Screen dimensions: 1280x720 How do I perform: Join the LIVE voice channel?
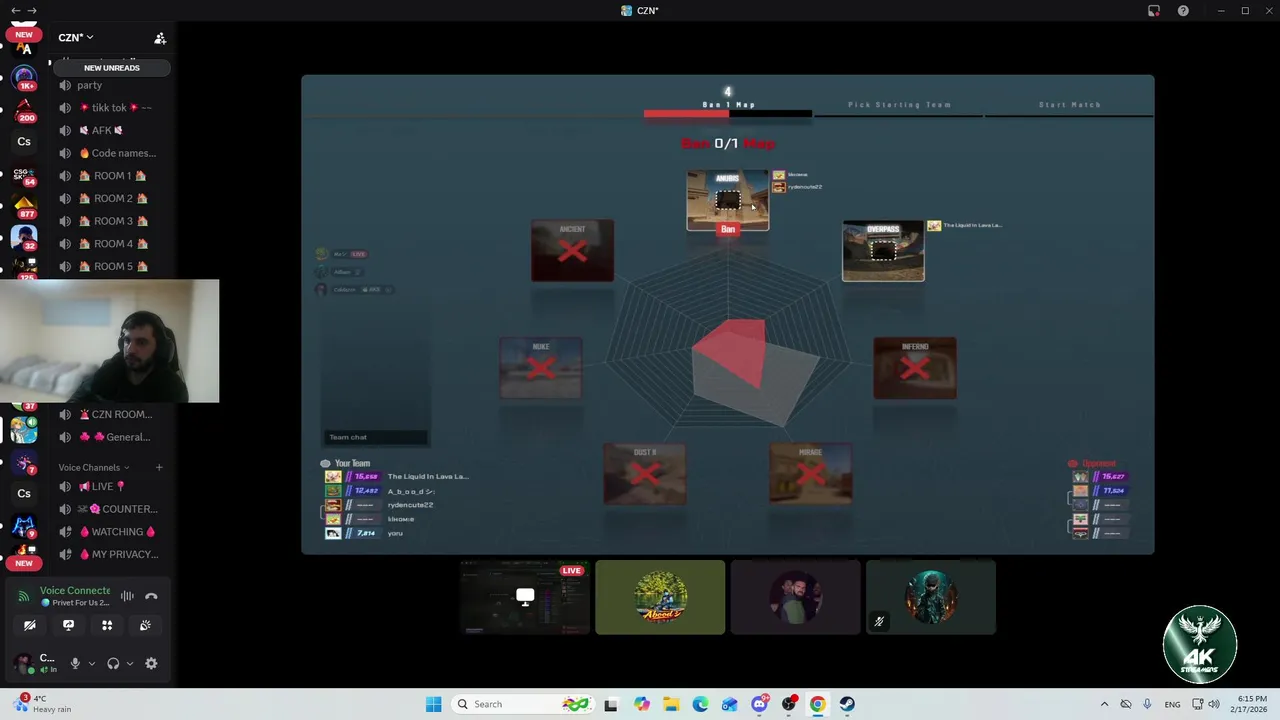[x=112, y=486]
